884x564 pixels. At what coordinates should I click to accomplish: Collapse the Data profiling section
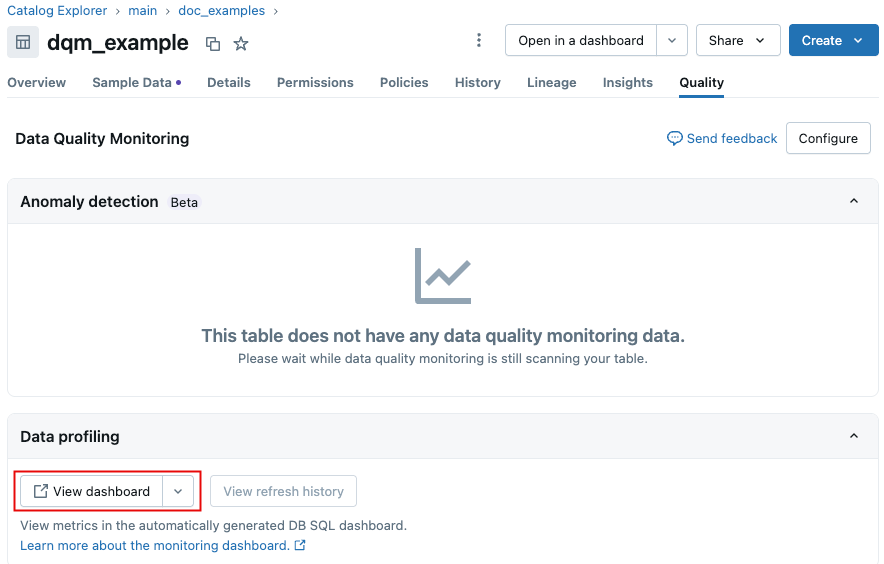coord(854,436)
